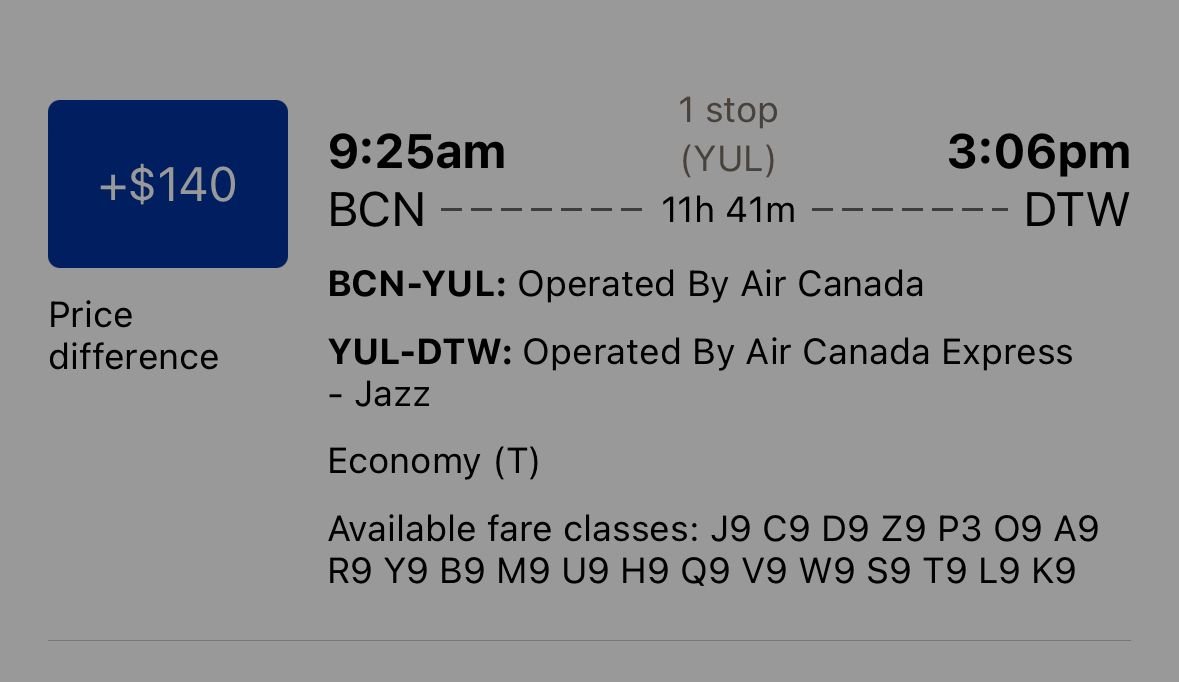Click the Available fare classes label
This screenshot has width=1179, height=682.
pyautogui.click(x=513, y=528)
